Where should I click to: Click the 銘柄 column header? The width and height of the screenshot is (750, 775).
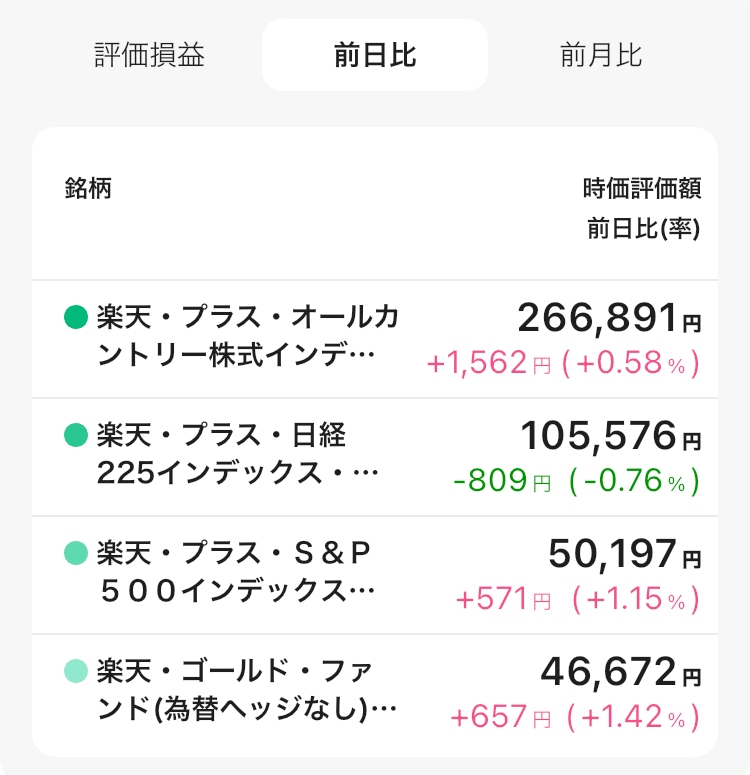pos(88,188)
